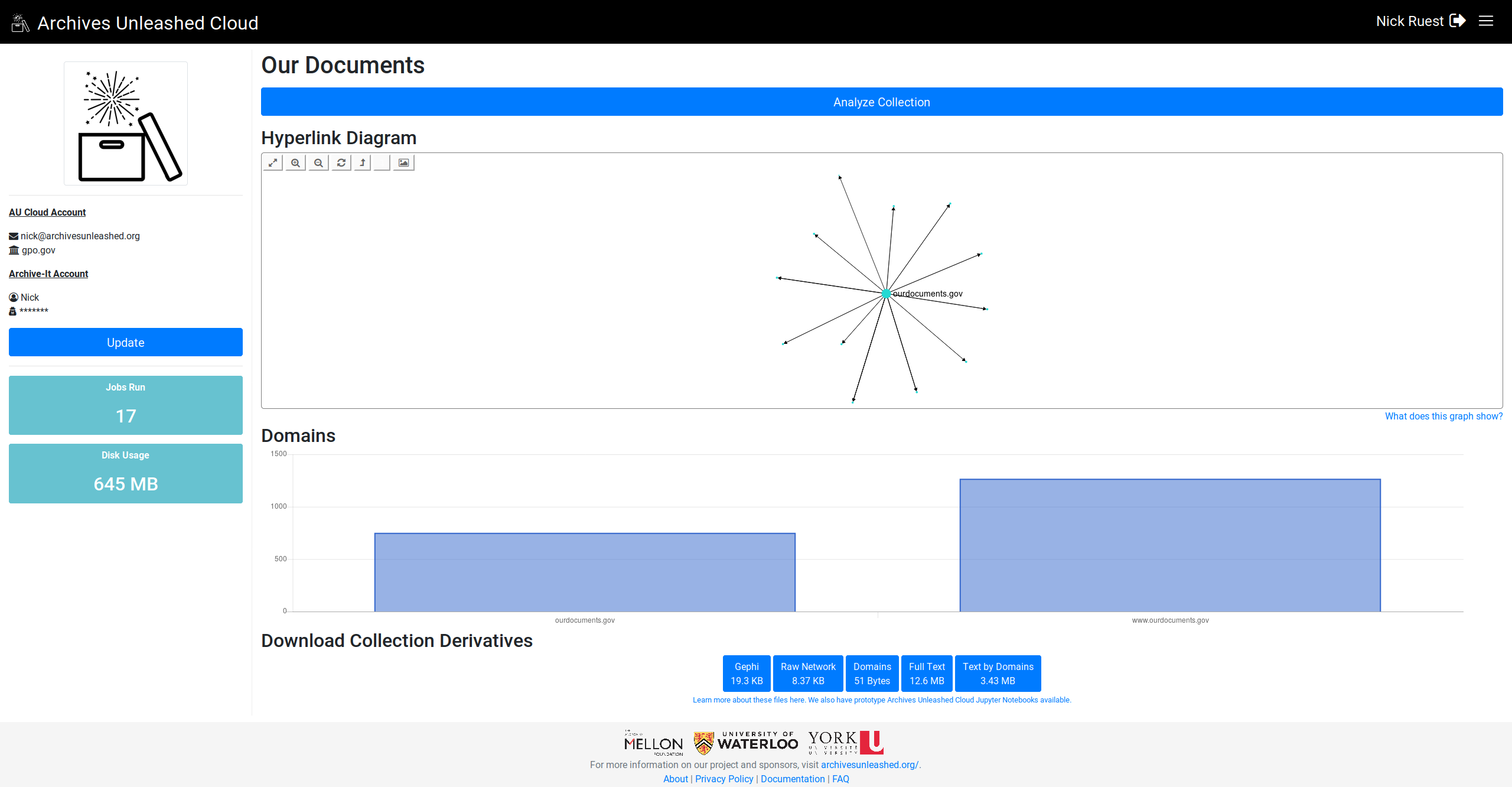Image resolution: width=1512 pixels, height=787 pixels.
Task: Zoom out of the hyperlink diagram
Action: 318,162
